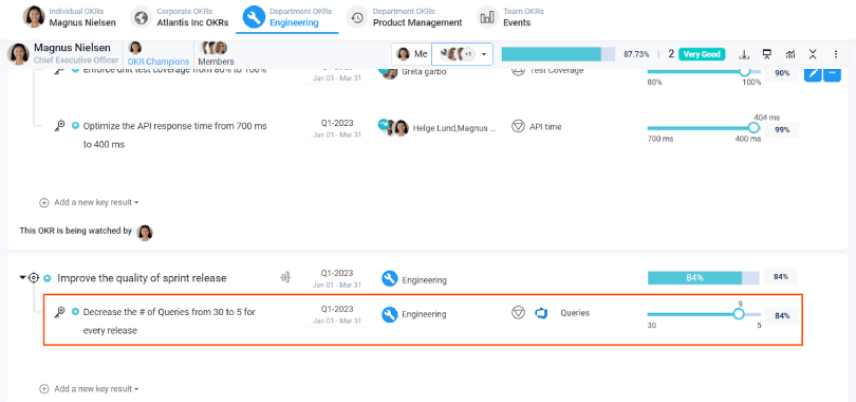Click the history clock icon beside Product Management

(357, 17)
